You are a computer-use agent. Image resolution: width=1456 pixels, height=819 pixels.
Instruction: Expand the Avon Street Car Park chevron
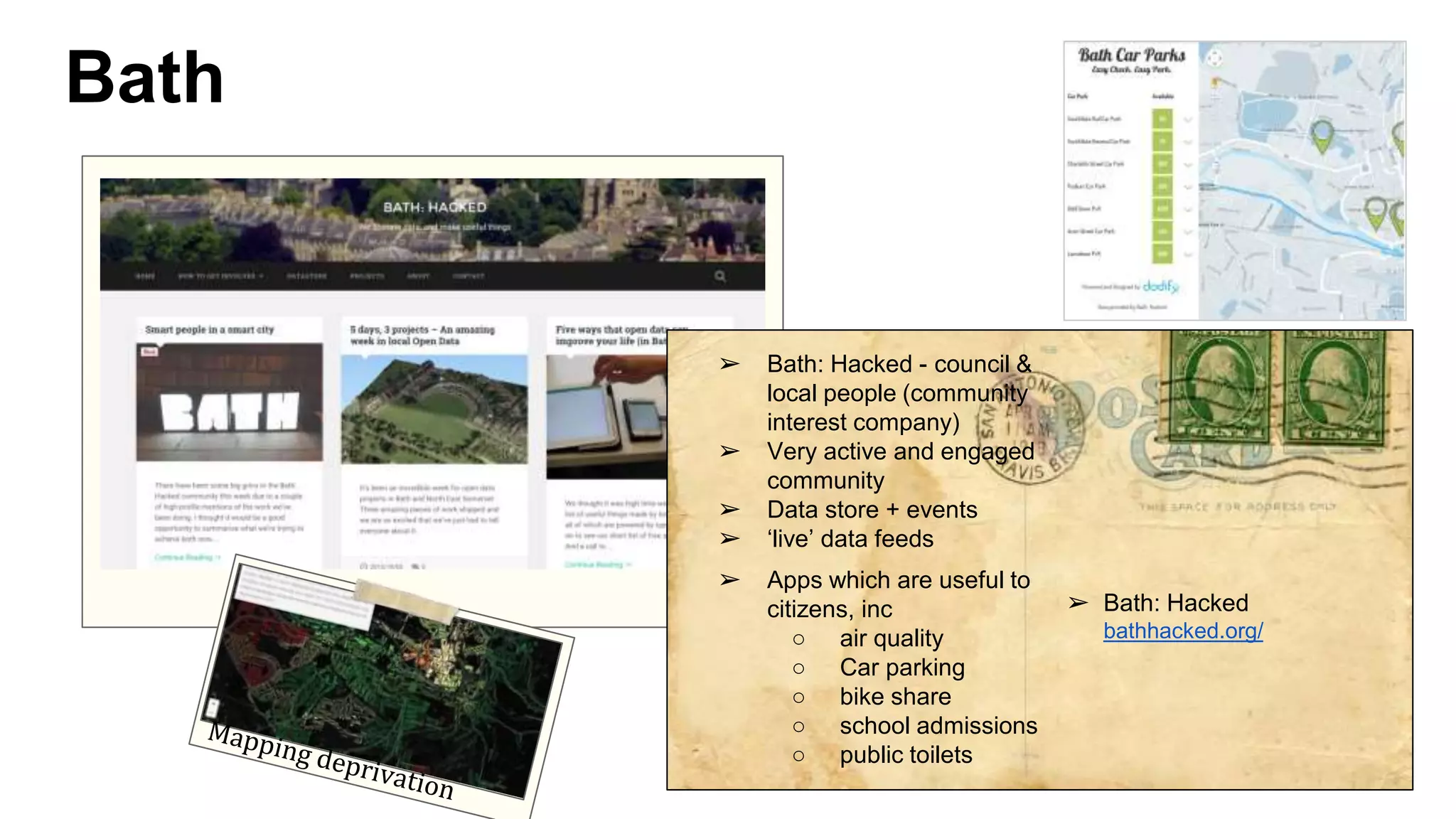1187,232
